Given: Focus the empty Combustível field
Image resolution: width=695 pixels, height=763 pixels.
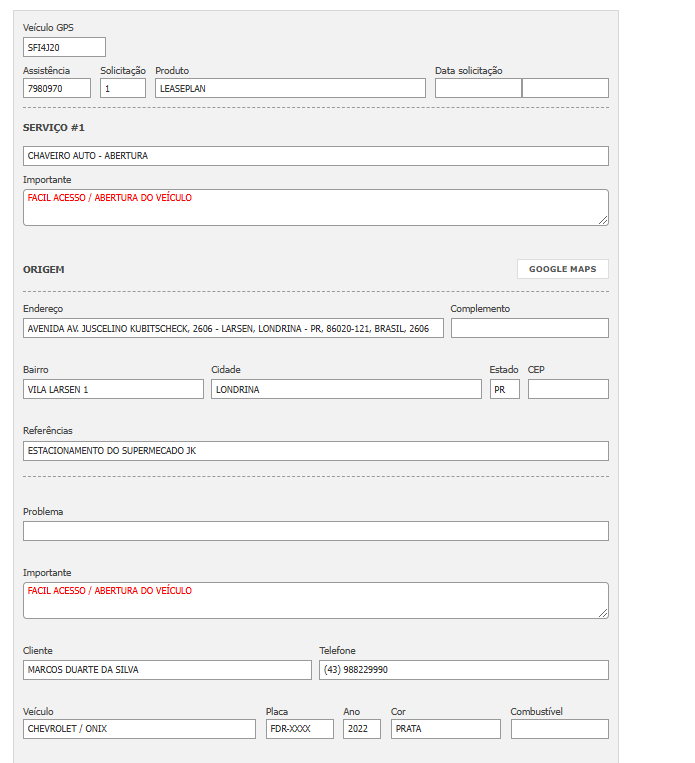Looking at the screenshot, I should (559, 729).
